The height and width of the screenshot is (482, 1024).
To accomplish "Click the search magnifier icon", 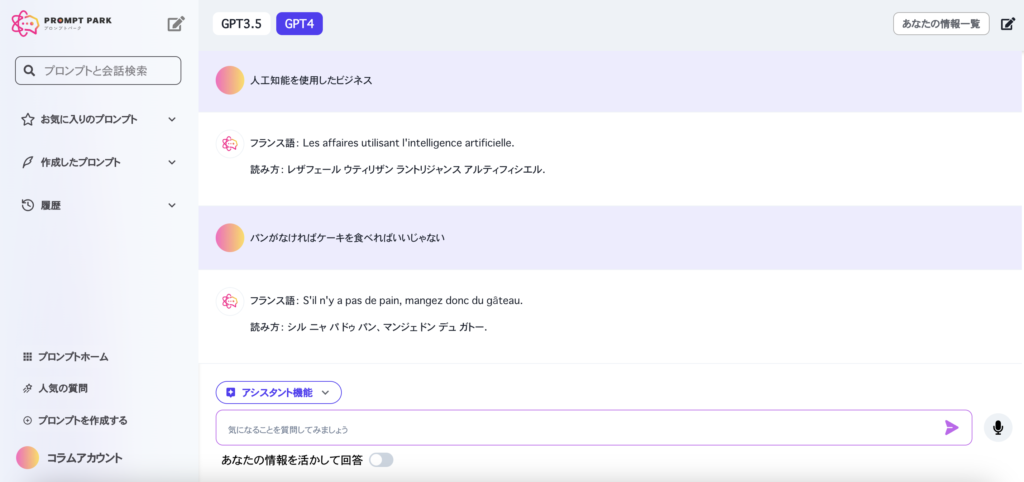I will click(29, 71).
